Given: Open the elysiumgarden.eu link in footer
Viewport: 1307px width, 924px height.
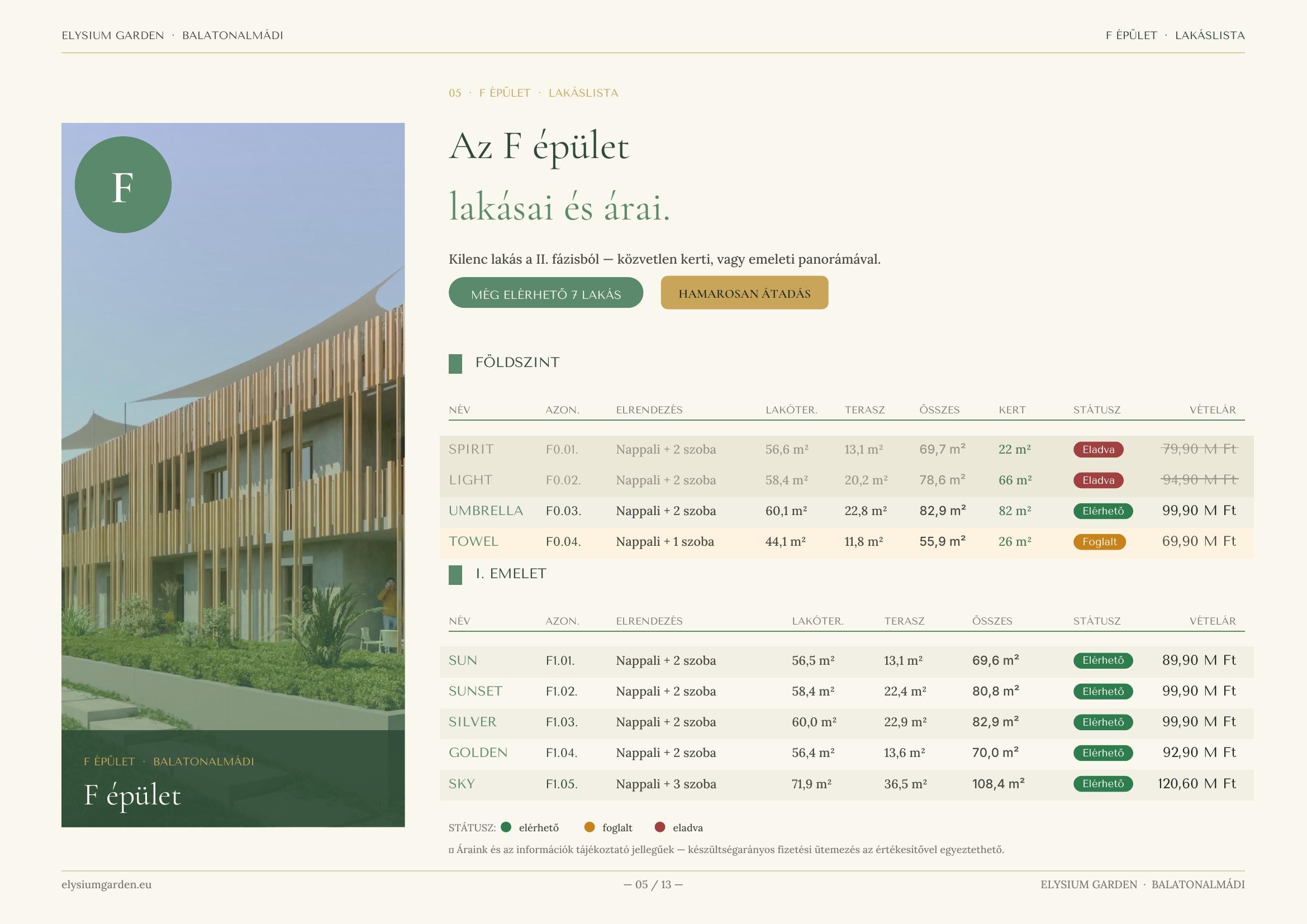Looking at the screenshot, I should pyautogui.click(x=107, y=884).
